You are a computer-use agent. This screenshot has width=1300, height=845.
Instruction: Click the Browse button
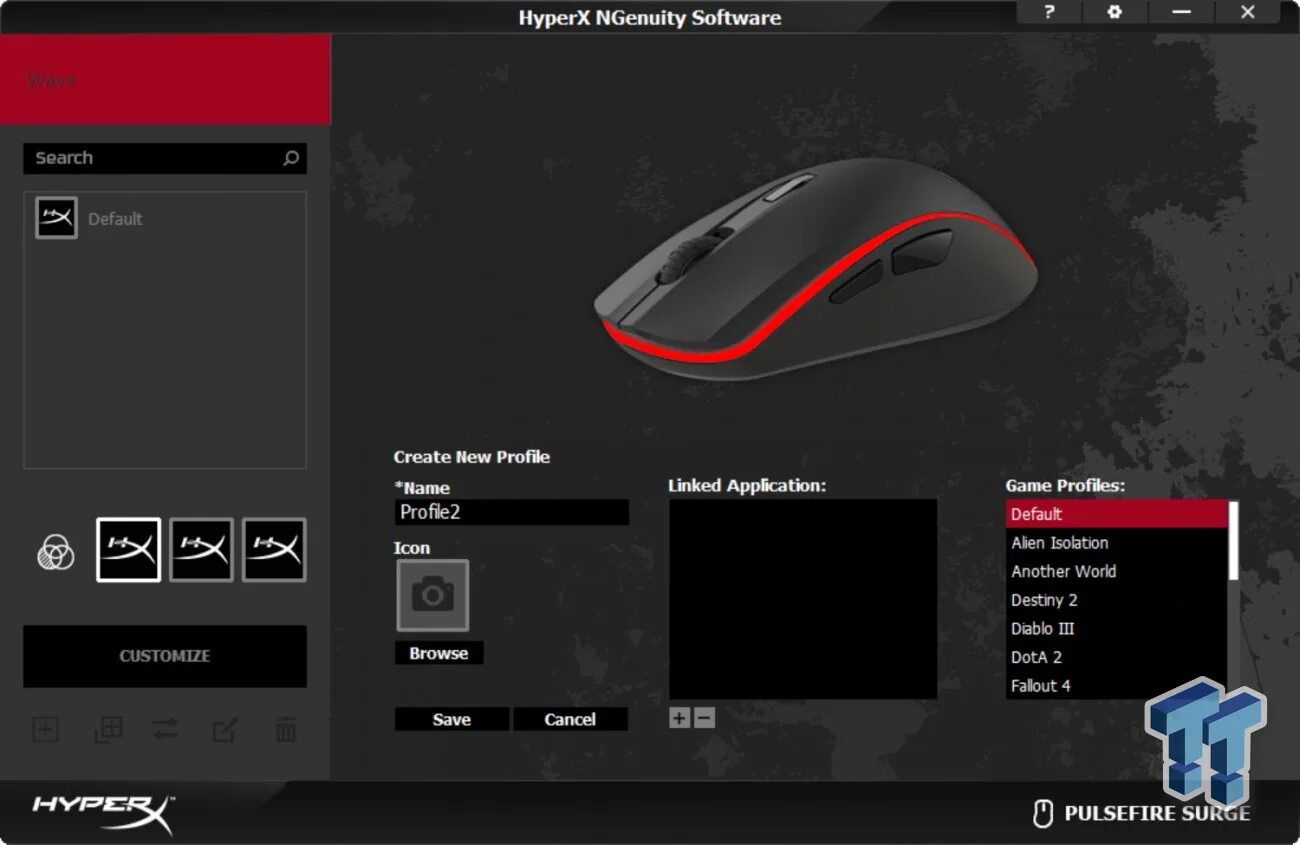click(x=439, y=653)
